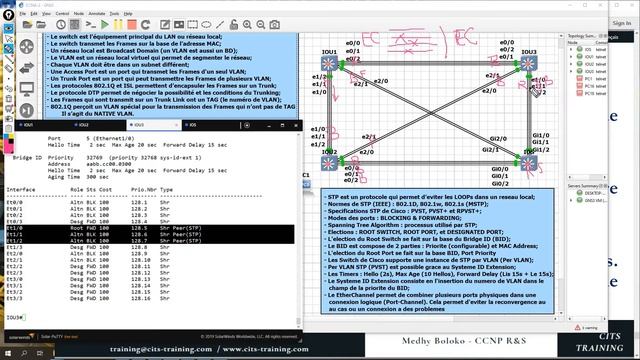
Task: Select the eraser in annotation toolbar
Action: click(9, 68)
